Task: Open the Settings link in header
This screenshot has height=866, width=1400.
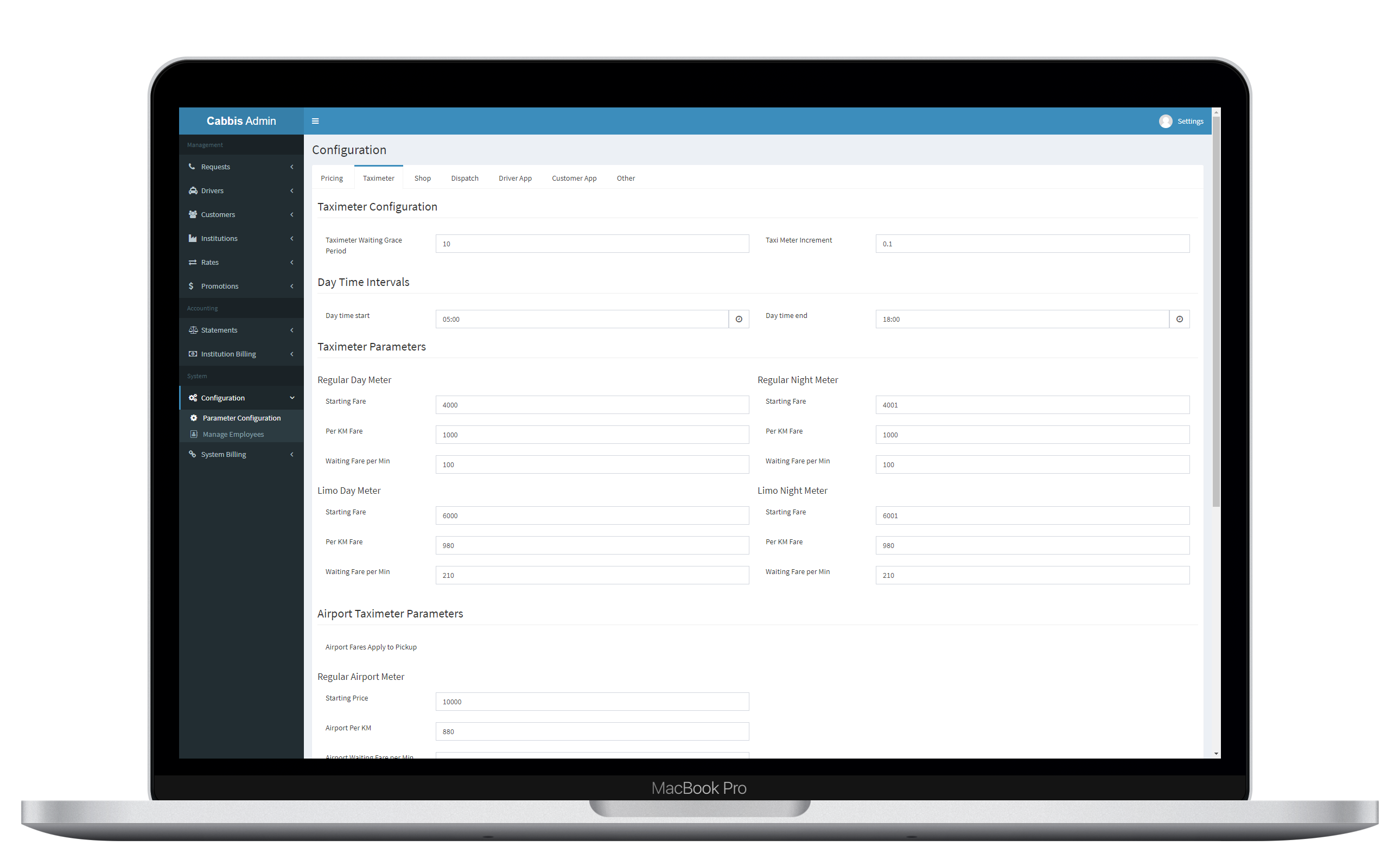Action: [x=1190, y=122]
